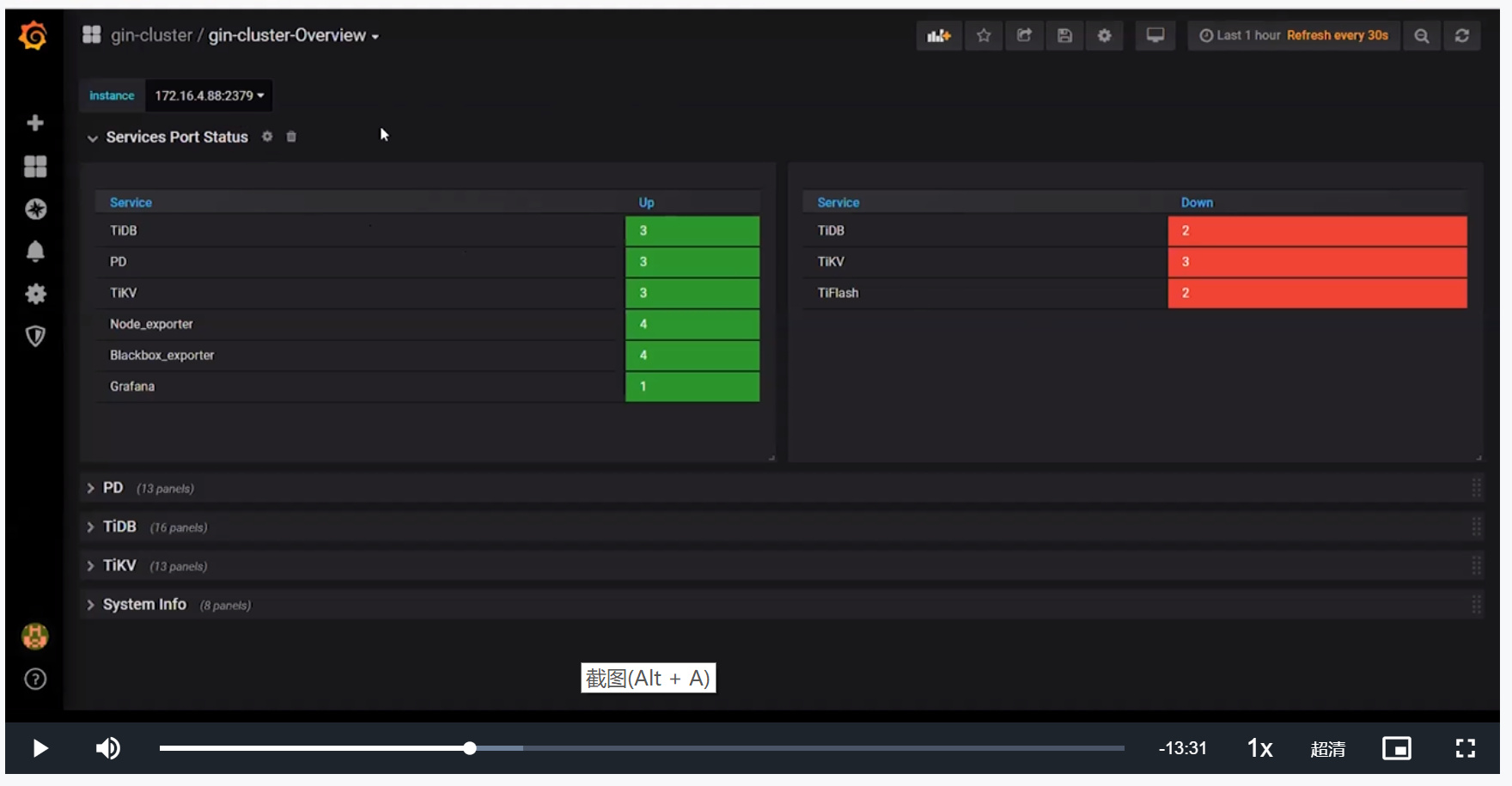Cycle view mode with monitor icon
Viewport: 1512px width, 786px height.
click(x=1155, y=35)
